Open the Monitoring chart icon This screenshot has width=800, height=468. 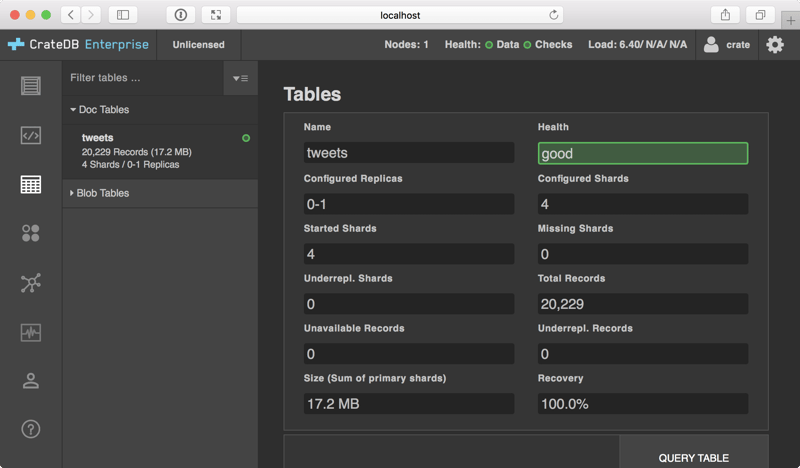click(31, 333)
